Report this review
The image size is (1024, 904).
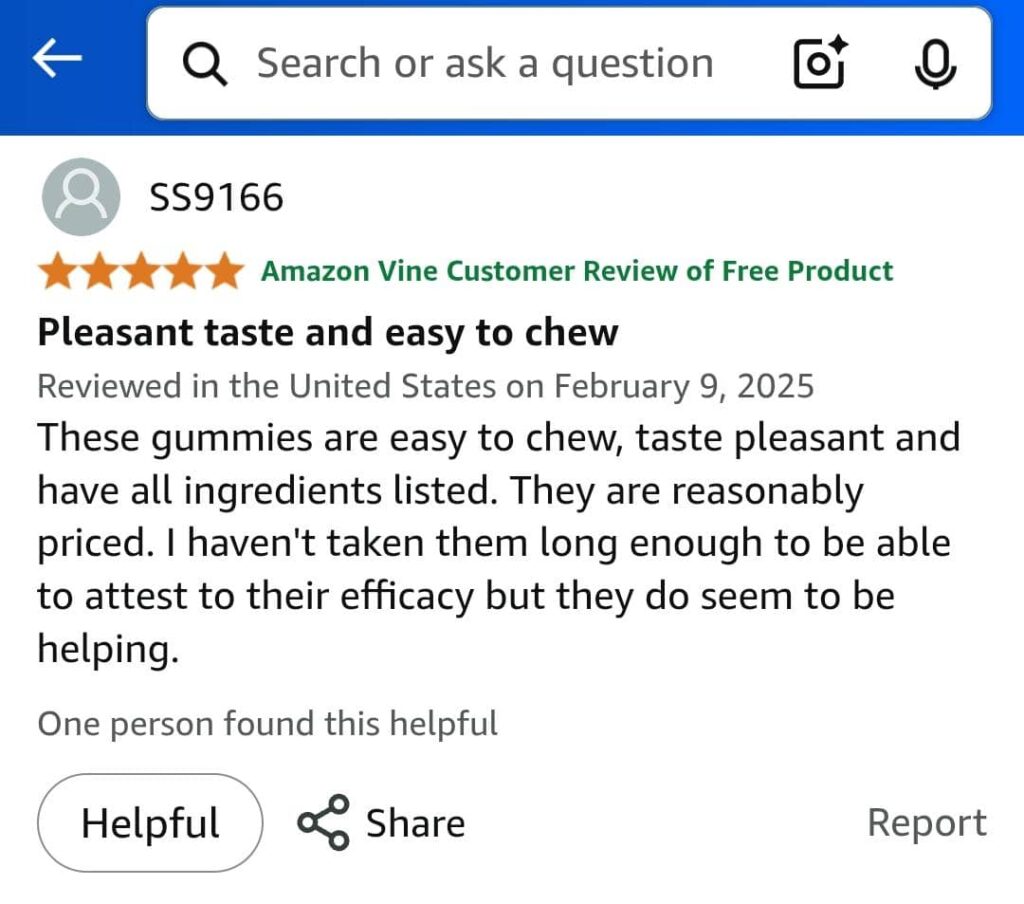[926, 823]
